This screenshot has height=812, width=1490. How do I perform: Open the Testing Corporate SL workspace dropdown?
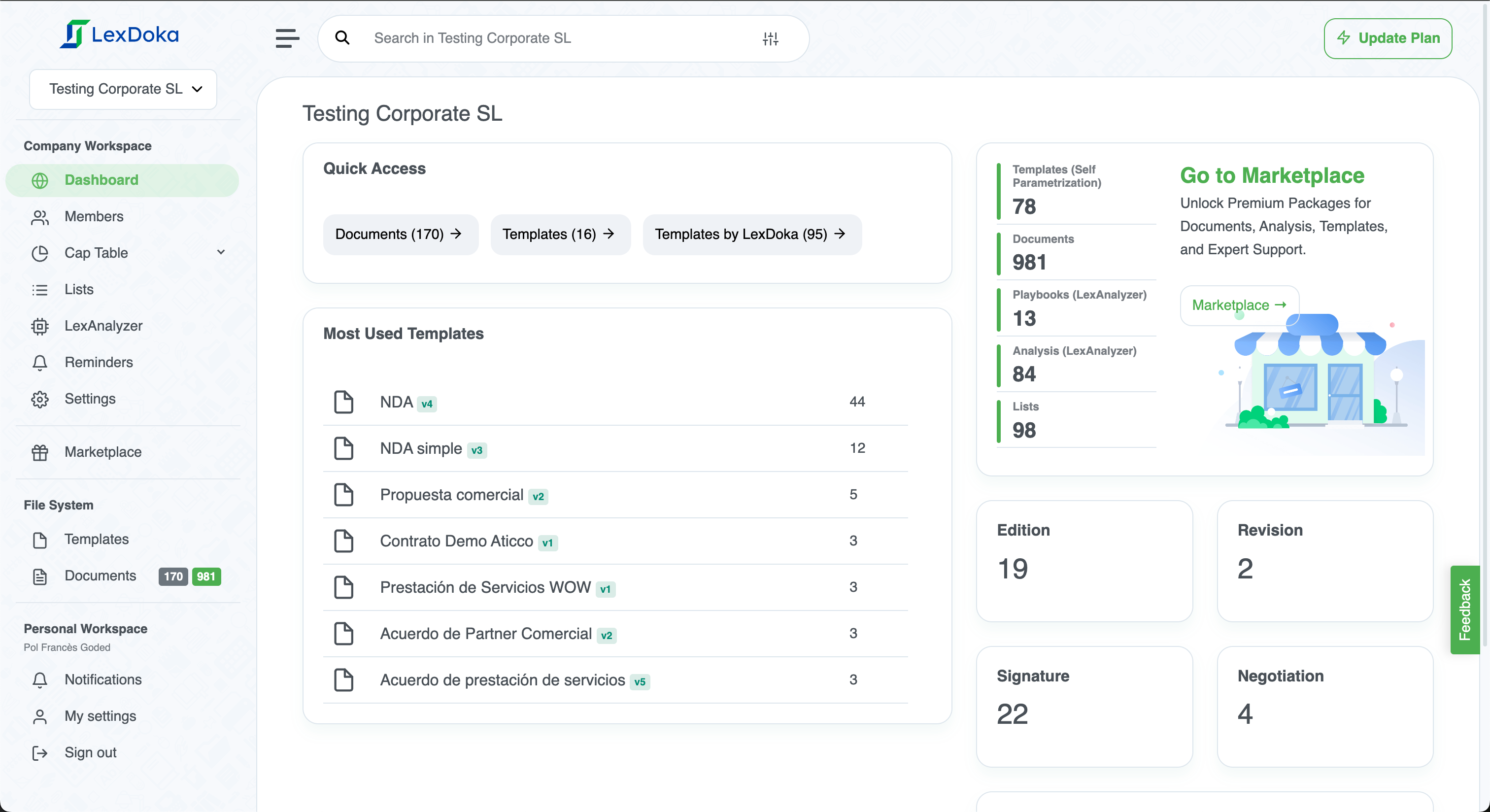pyautogui.click(x=123, y=89)
